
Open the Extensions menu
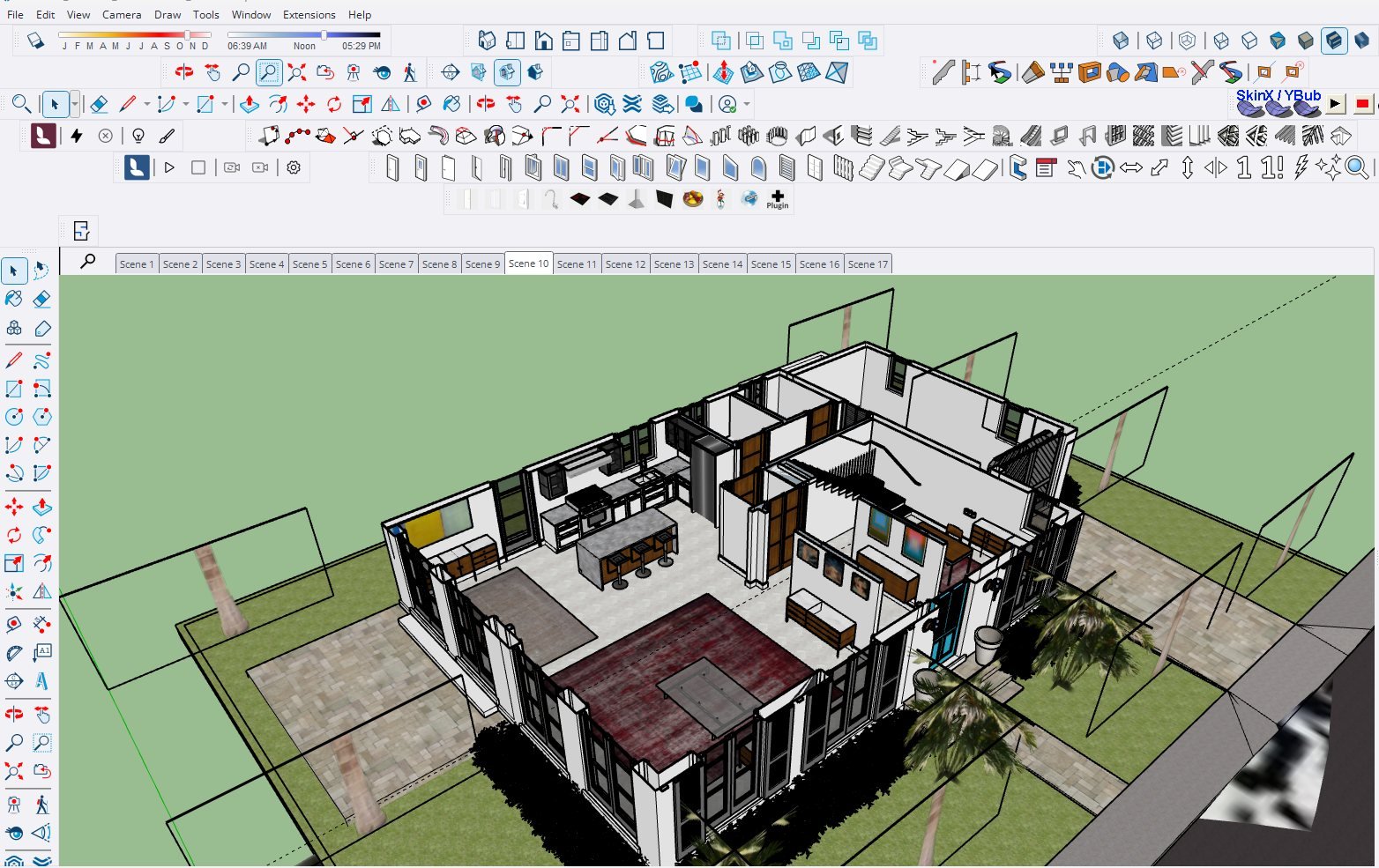tap(309, 15)
